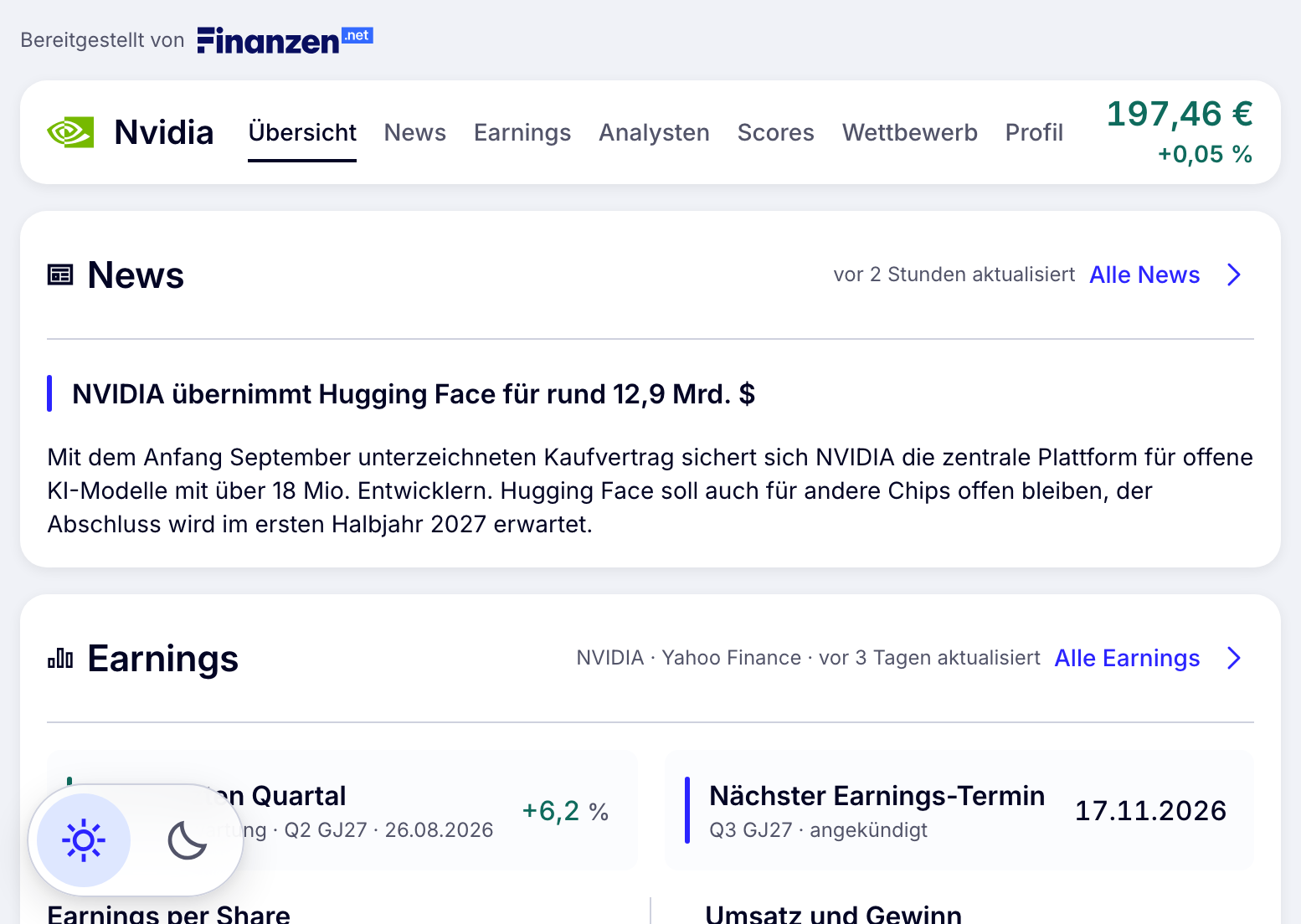
Task: Open the Earnings tab
Action: [x=522, y=132]
